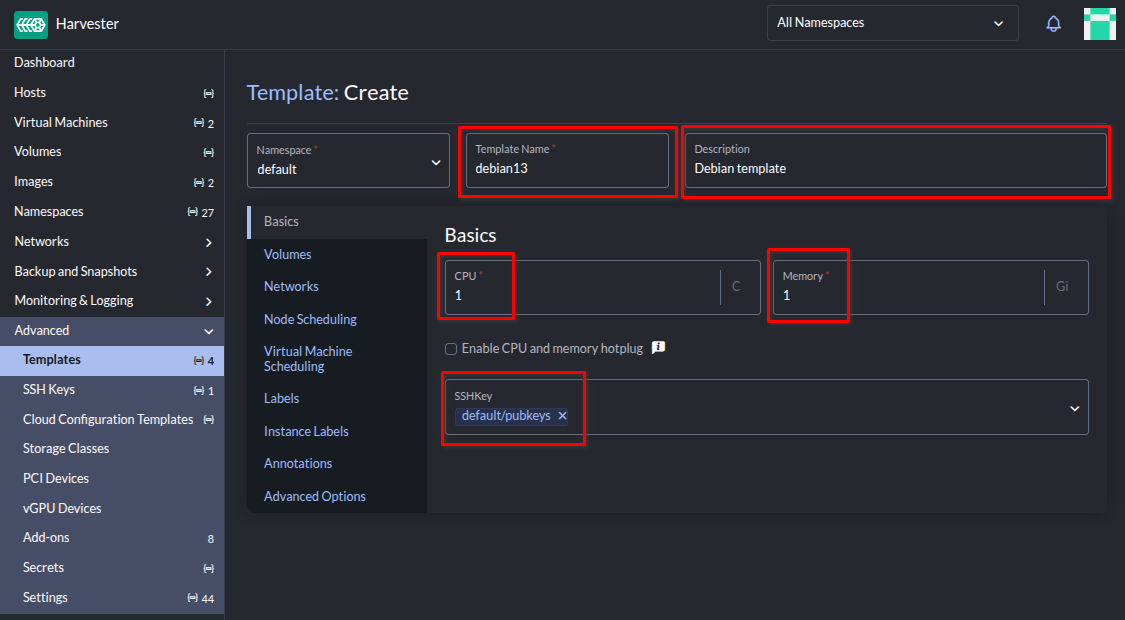The image size is (1125, 620).
Task: Remove the default/pubkeys SSH key tag
Action: 562,416
